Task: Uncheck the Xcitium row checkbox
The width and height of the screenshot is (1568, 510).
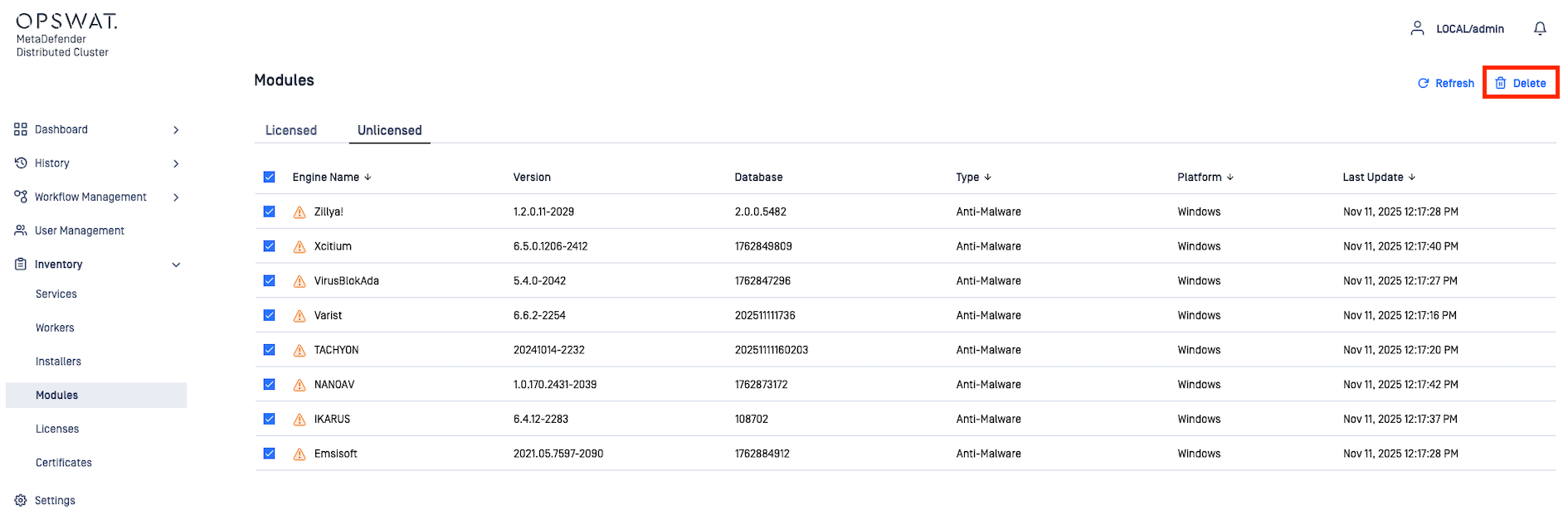Action: pyautogui.click(x=270, y=246)
